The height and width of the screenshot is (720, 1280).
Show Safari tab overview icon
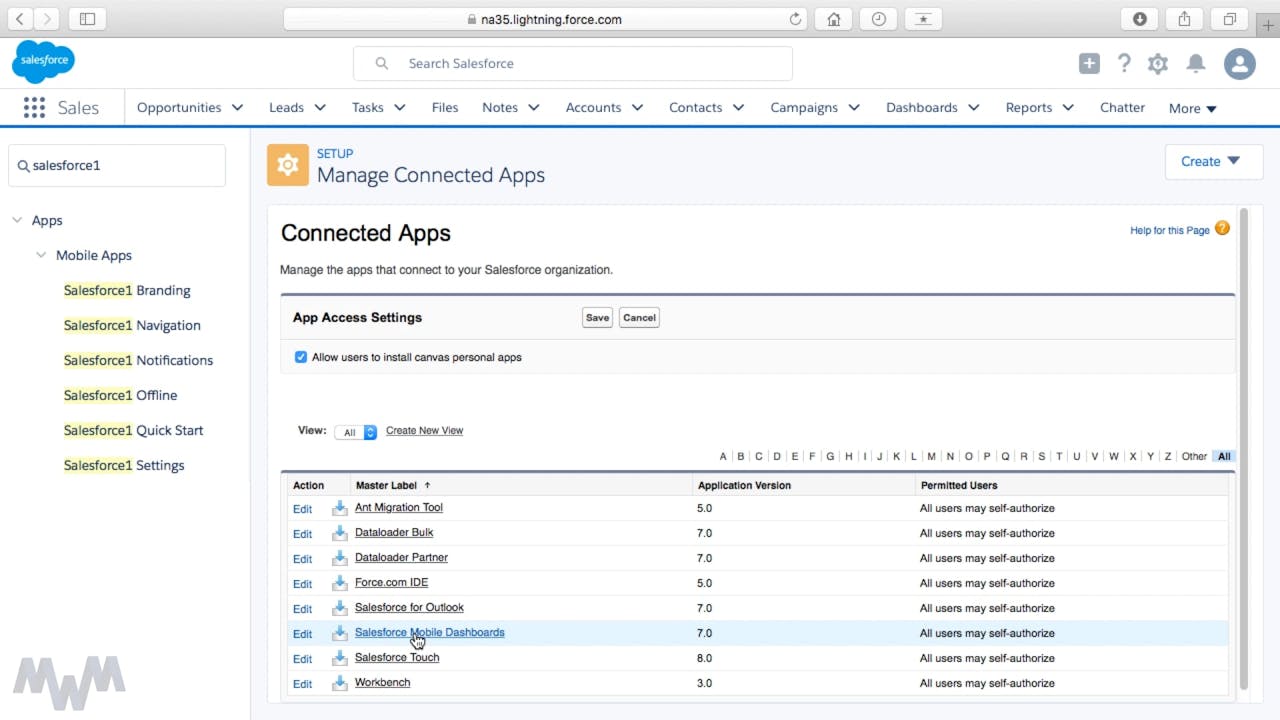coord(1230,19)
